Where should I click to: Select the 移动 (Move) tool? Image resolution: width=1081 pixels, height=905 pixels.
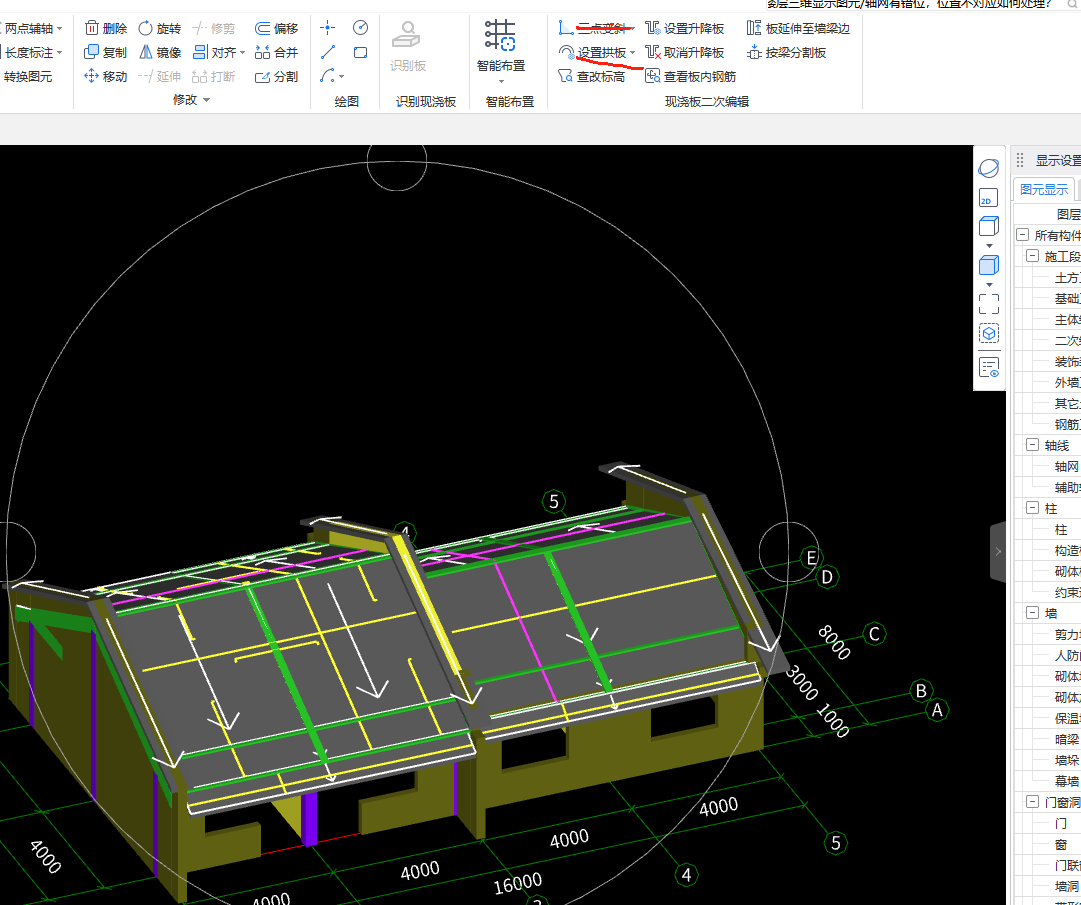coord(105,77)
